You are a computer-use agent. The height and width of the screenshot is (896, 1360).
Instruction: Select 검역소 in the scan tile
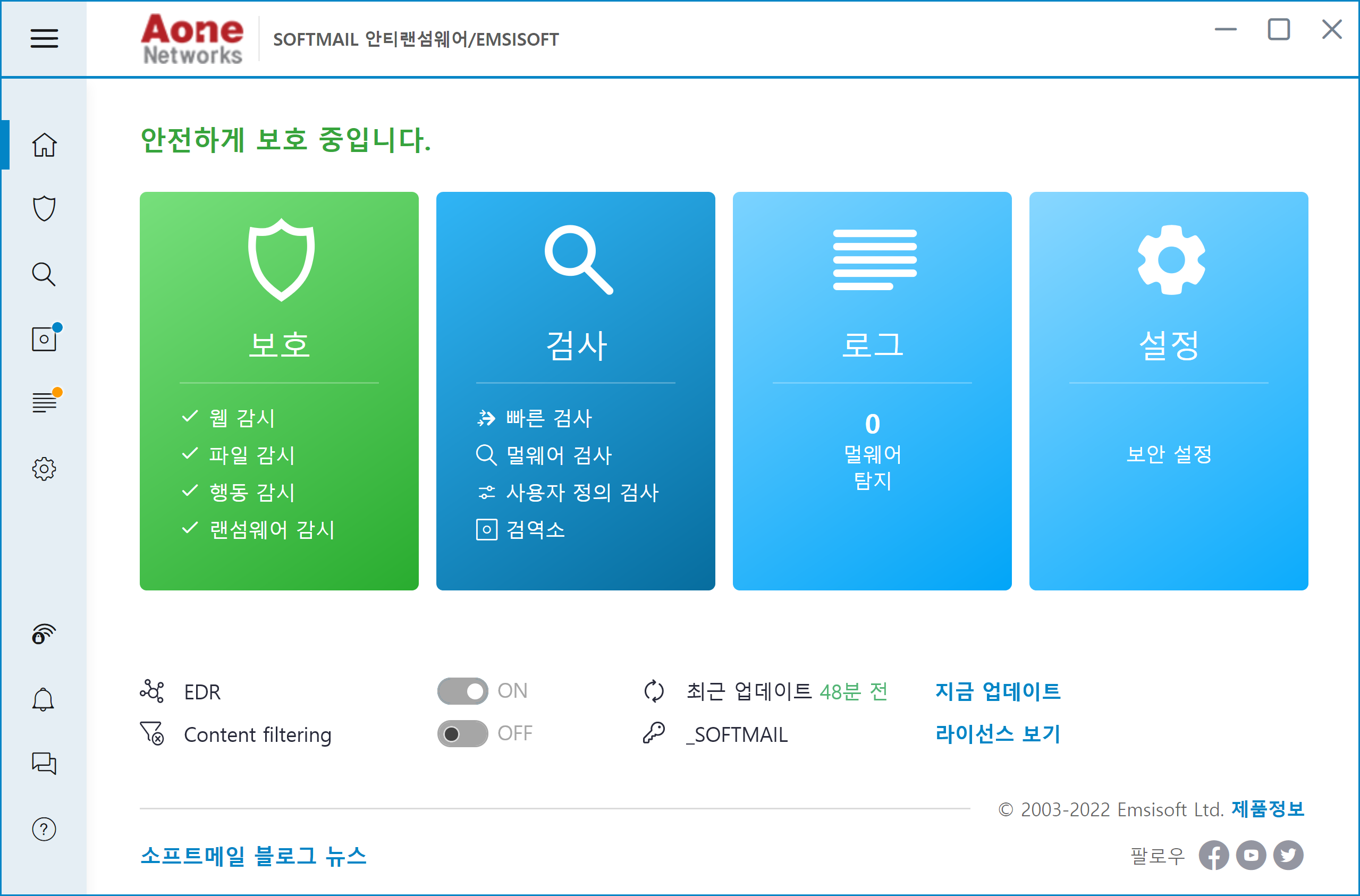tap(535, 530)
